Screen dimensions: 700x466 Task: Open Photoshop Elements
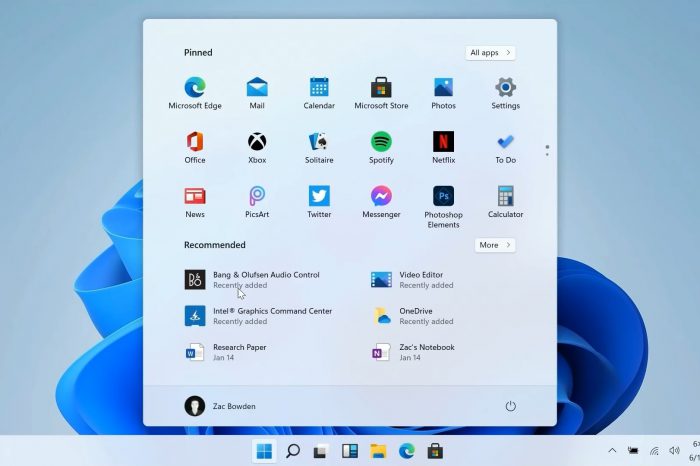coord(443,207)
